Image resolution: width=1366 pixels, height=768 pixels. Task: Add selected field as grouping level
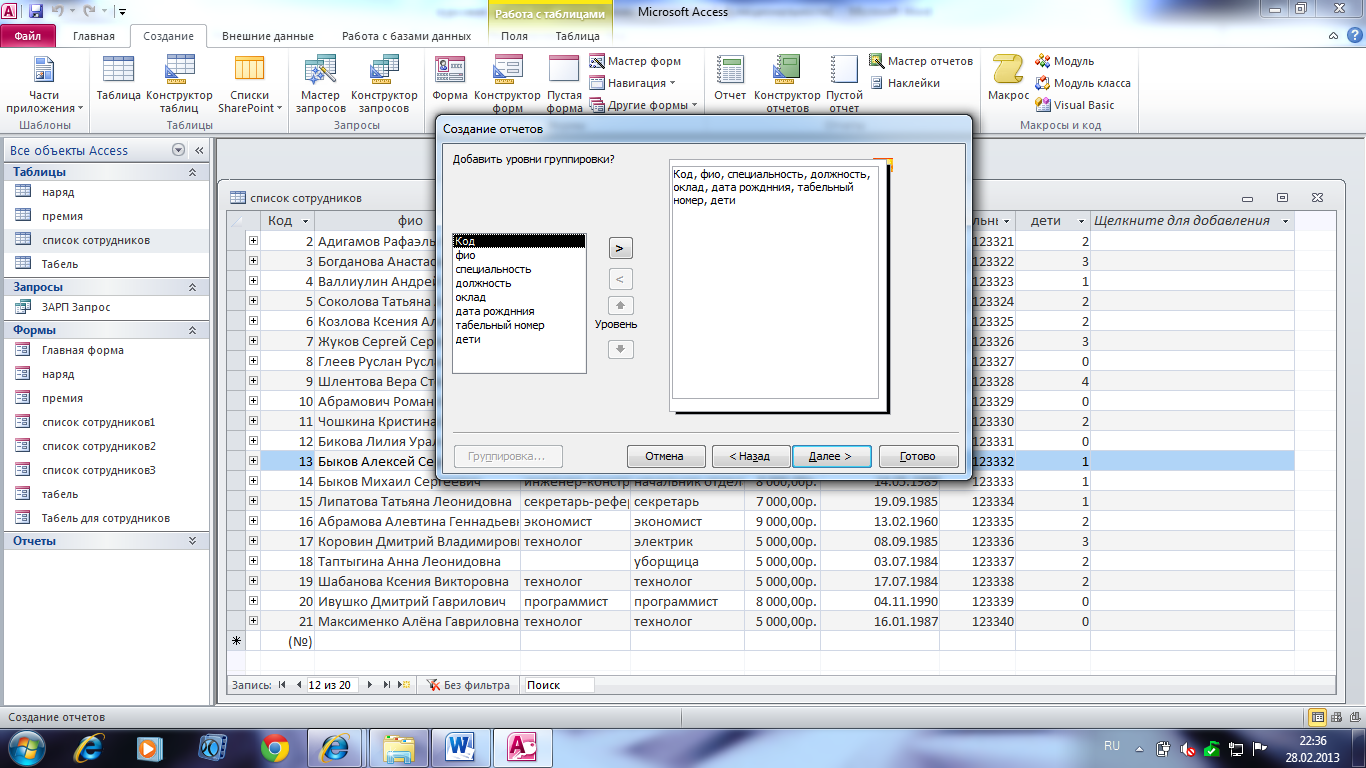point(620,248)
